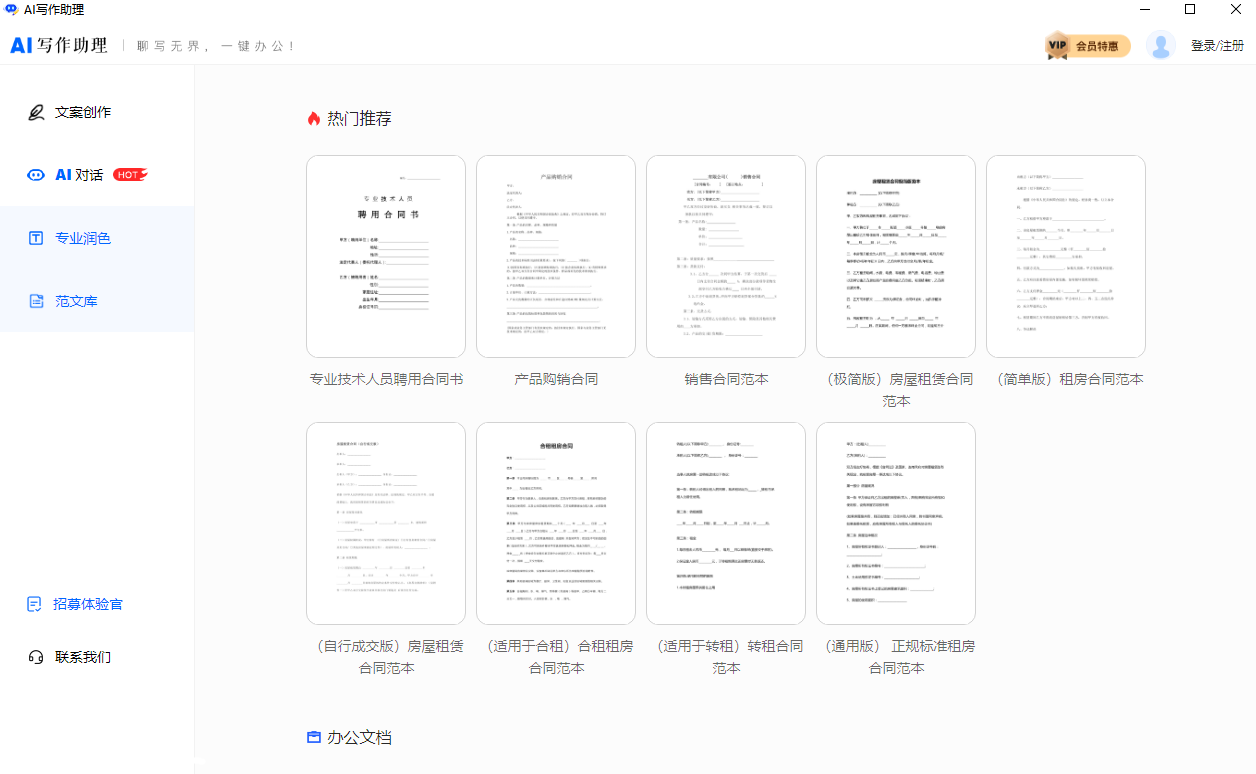Open (通用版)正规标准租房合同范本 thumbnail

pyautogui.click(x=896, y=523)
